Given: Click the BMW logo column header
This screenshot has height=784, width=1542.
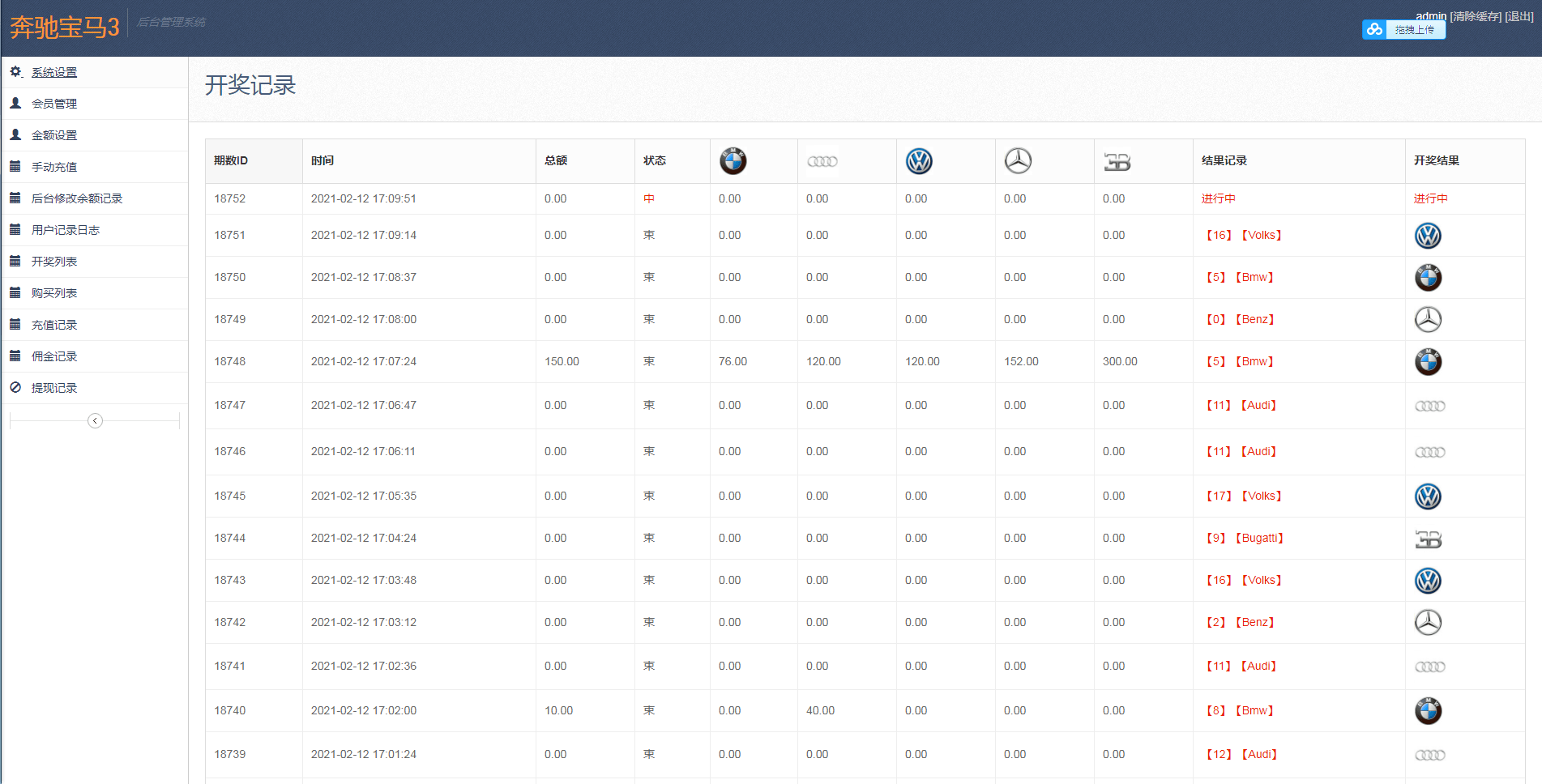Looking at the screenshot, I should [x=733, y=161].
